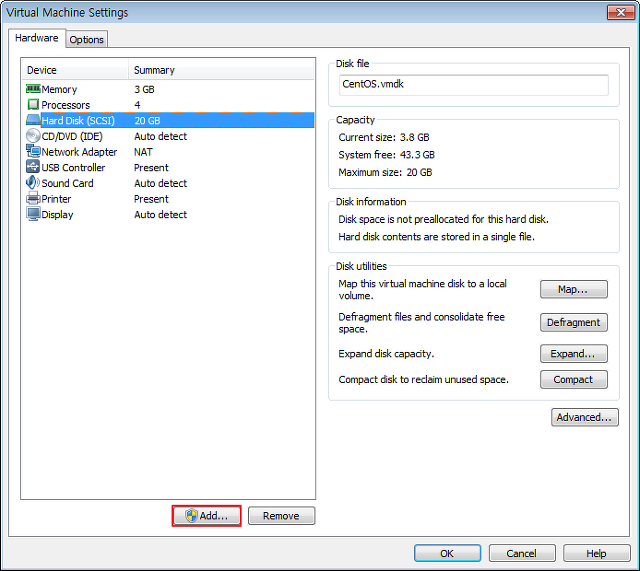The height and width of the screenshot is (571, 640).
Task: Switch to the Hardware tab
Action: click(x=37, y=38)
